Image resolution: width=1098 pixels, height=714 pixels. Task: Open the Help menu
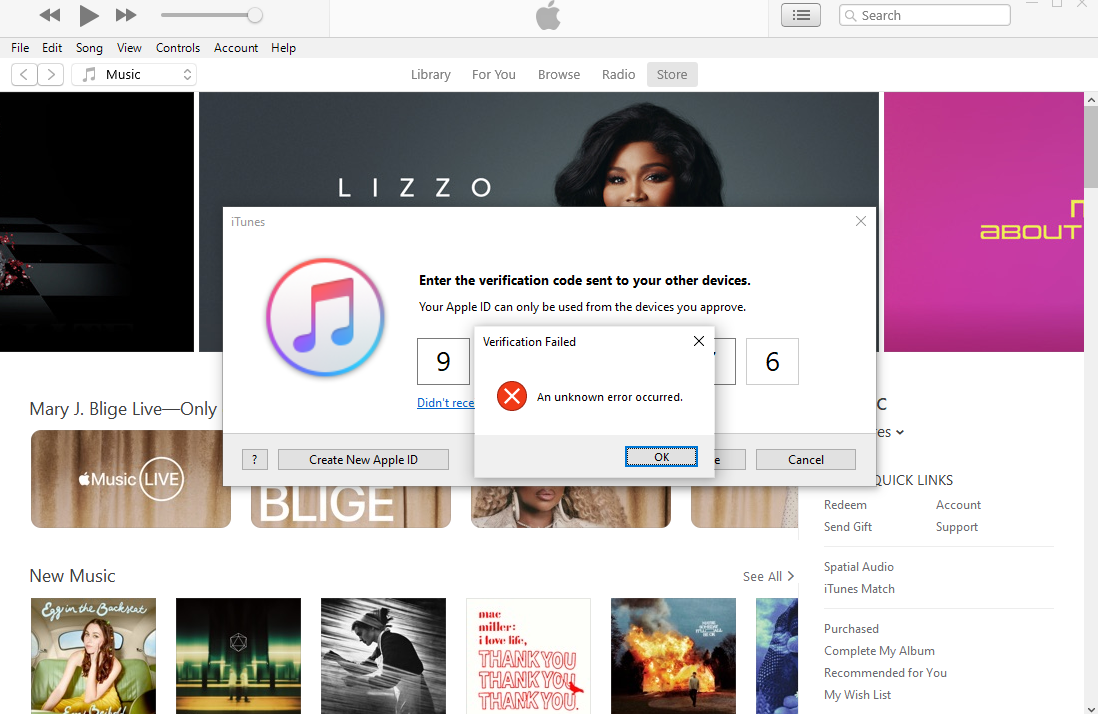284,48
